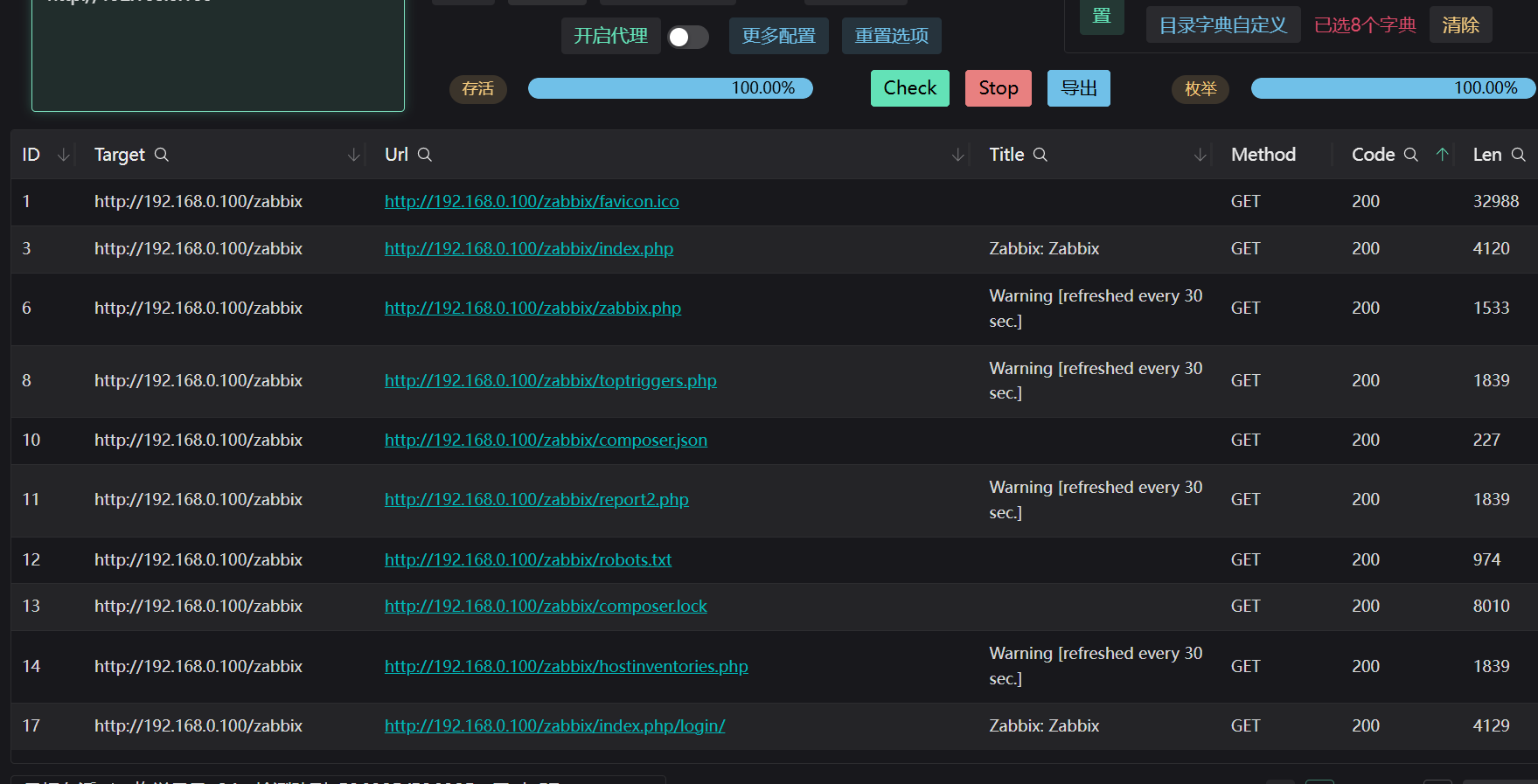The image size is (1538, 784).
Task: Open the favicon.ico link
Action: click(532, 202)
